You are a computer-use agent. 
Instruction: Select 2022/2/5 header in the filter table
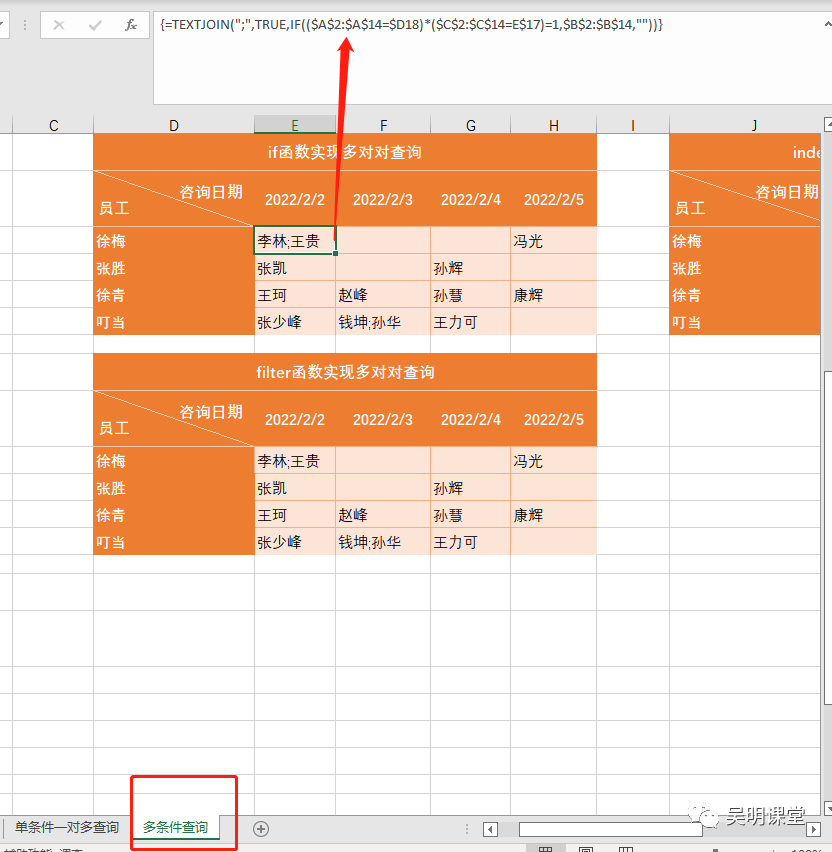(554, 419)
